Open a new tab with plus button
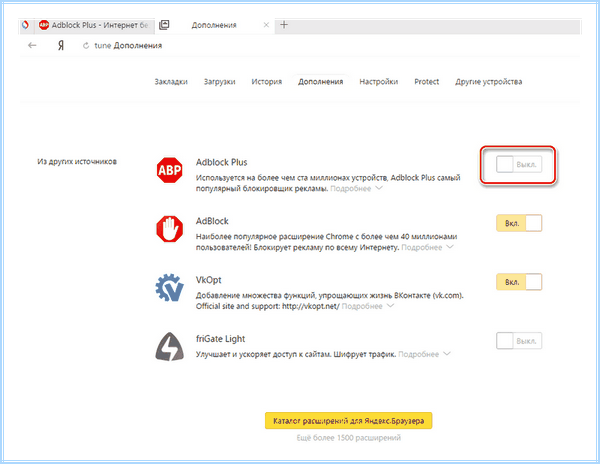 [284, 25]
